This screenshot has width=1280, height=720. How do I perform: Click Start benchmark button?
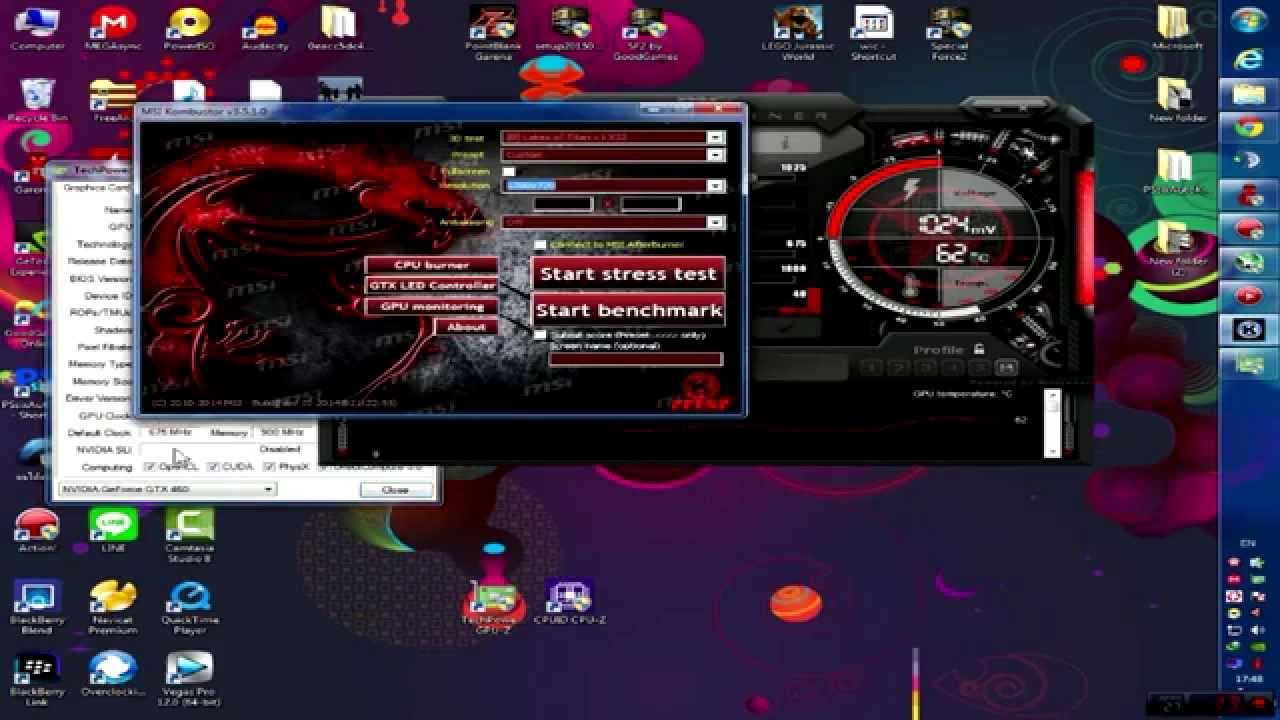coord(628,310)
